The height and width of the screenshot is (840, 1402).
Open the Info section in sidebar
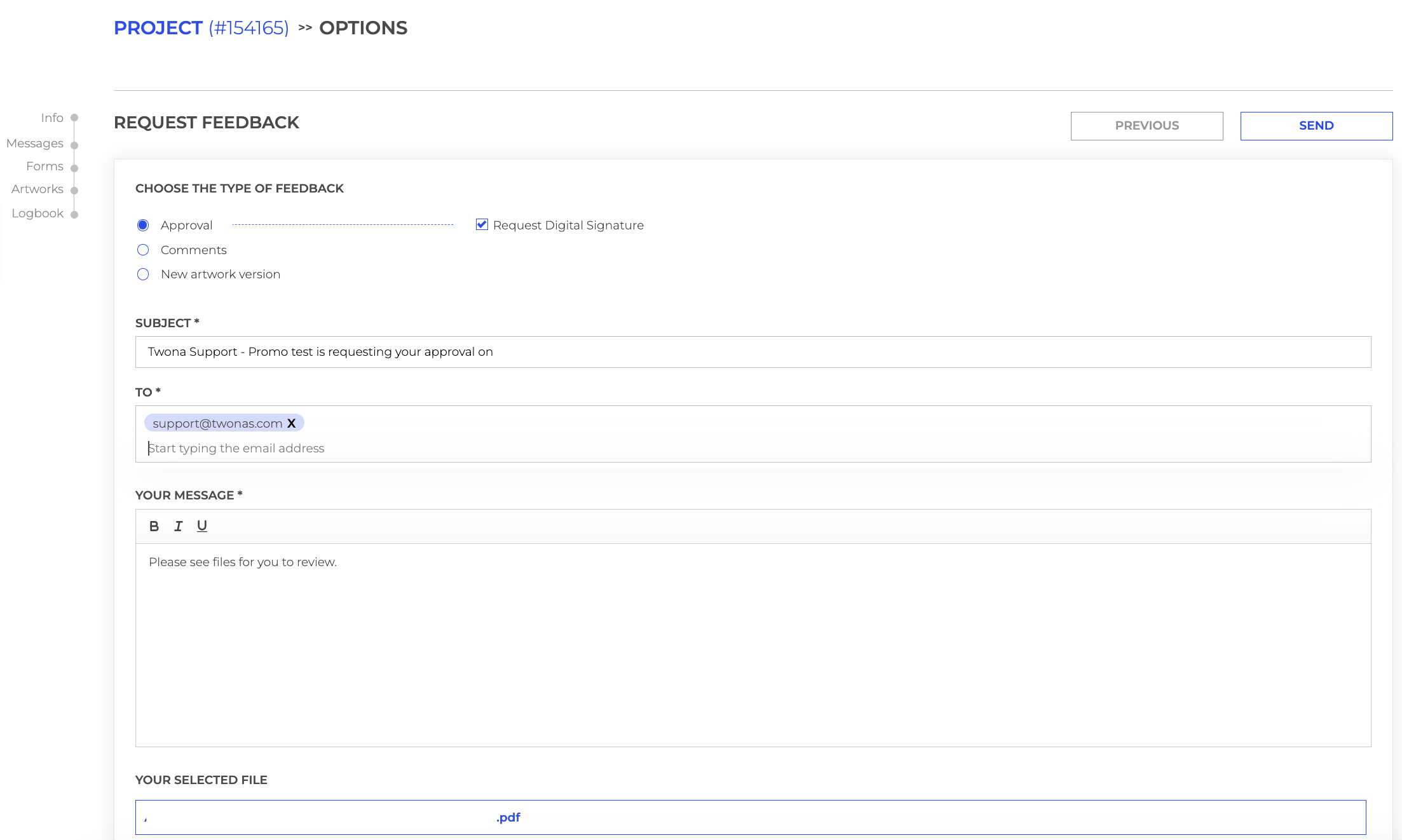pos(52,118)
